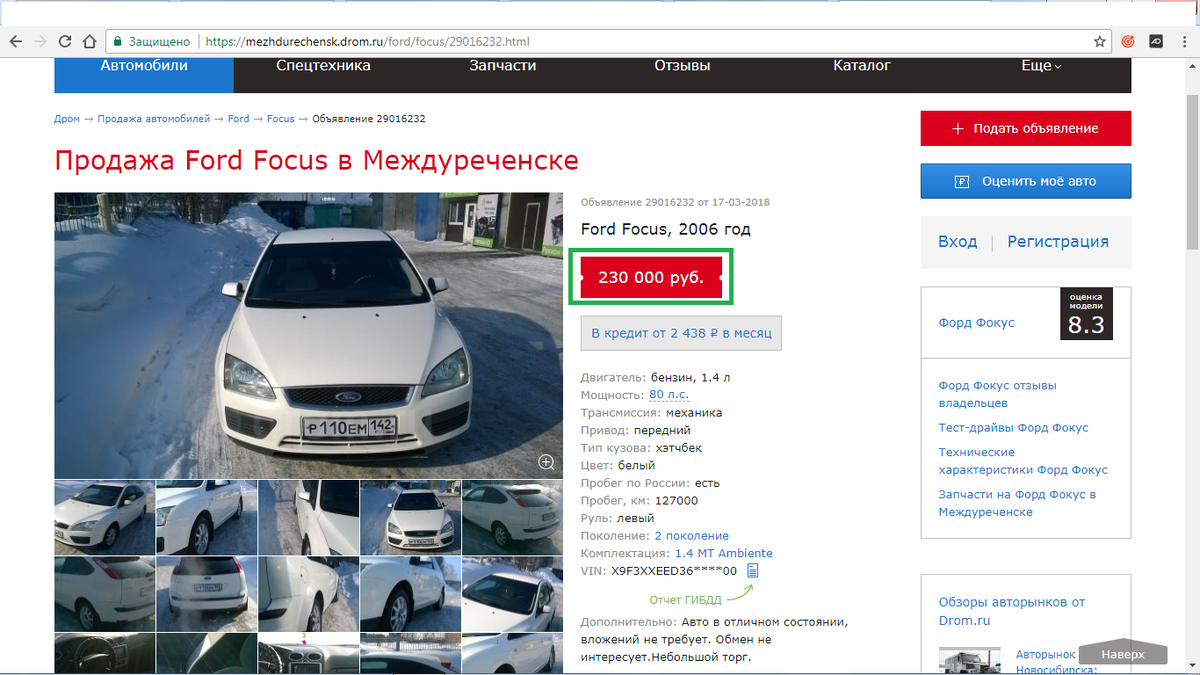Open the main white Ford Focus photo
The width and height of the screenshot is (1200, 675).
[x=309, y=335]
